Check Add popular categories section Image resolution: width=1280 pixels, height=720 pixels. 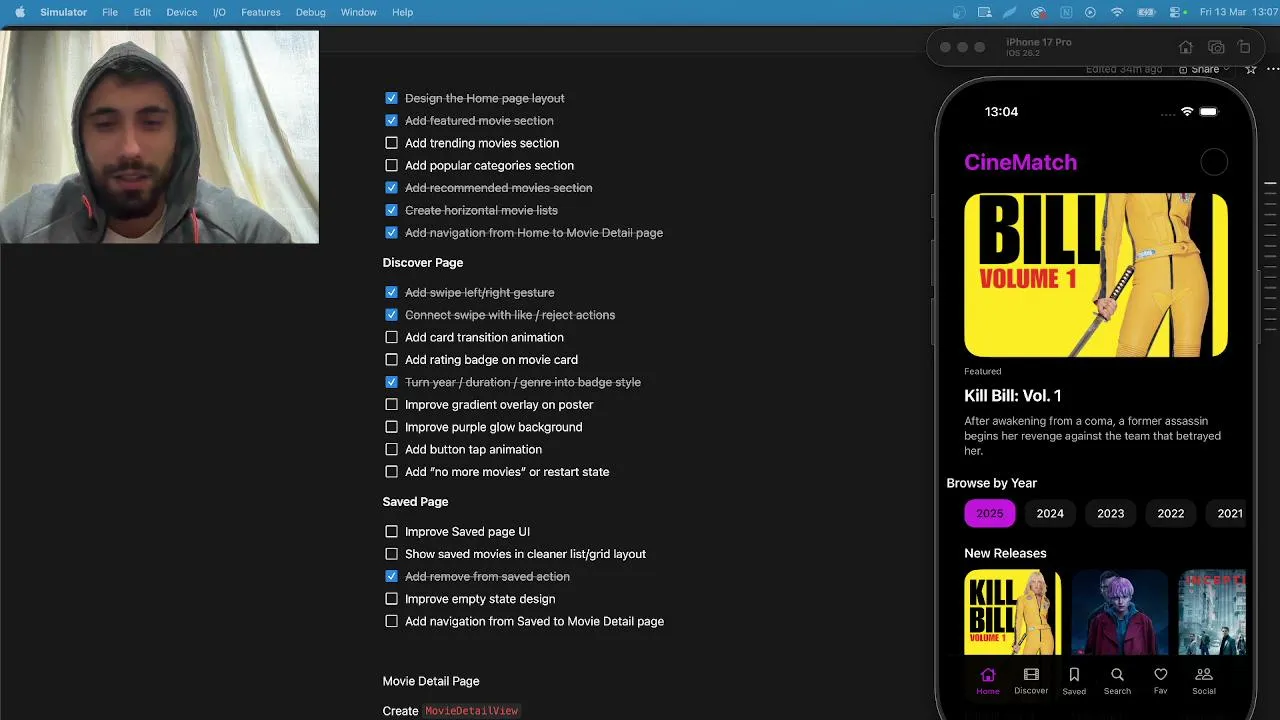tap(391, 165)
